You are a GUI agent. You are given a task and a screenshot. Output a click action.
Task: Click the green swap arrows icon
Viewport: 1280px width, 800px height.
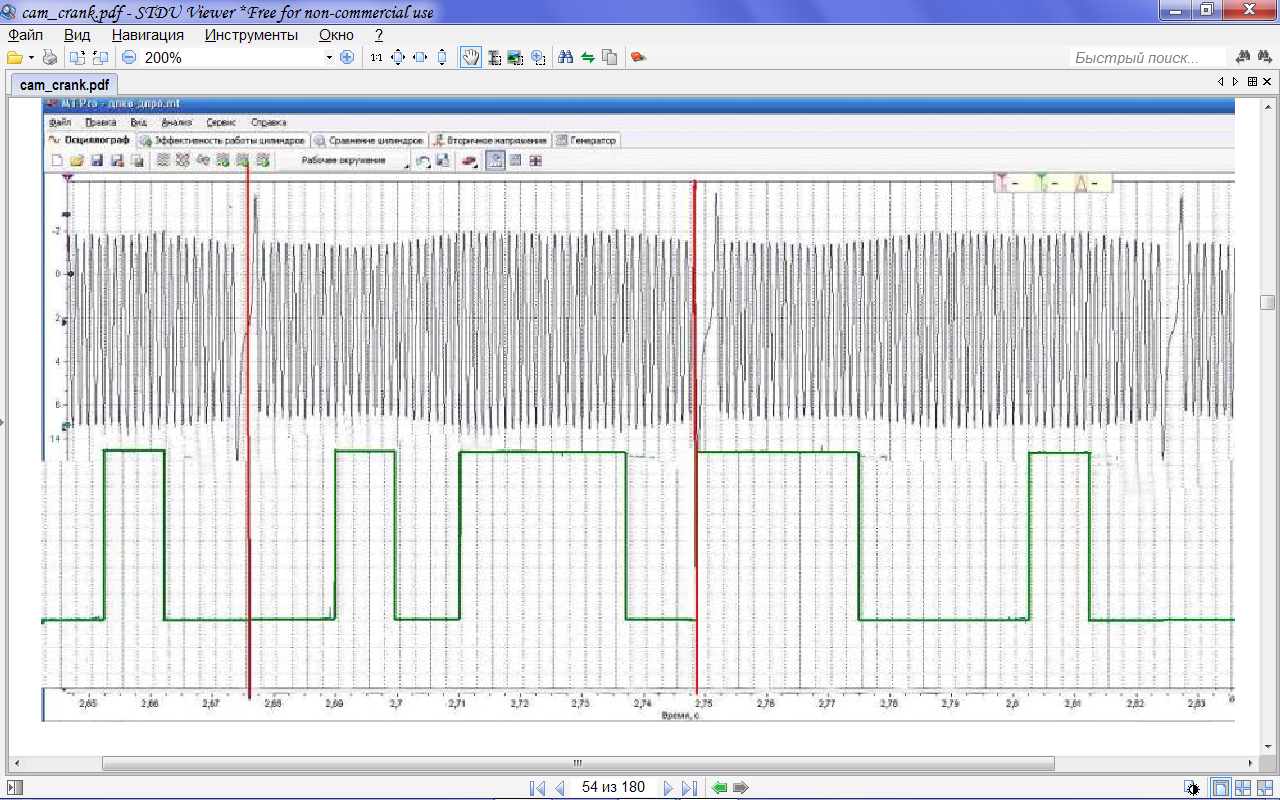pos(588,57)
